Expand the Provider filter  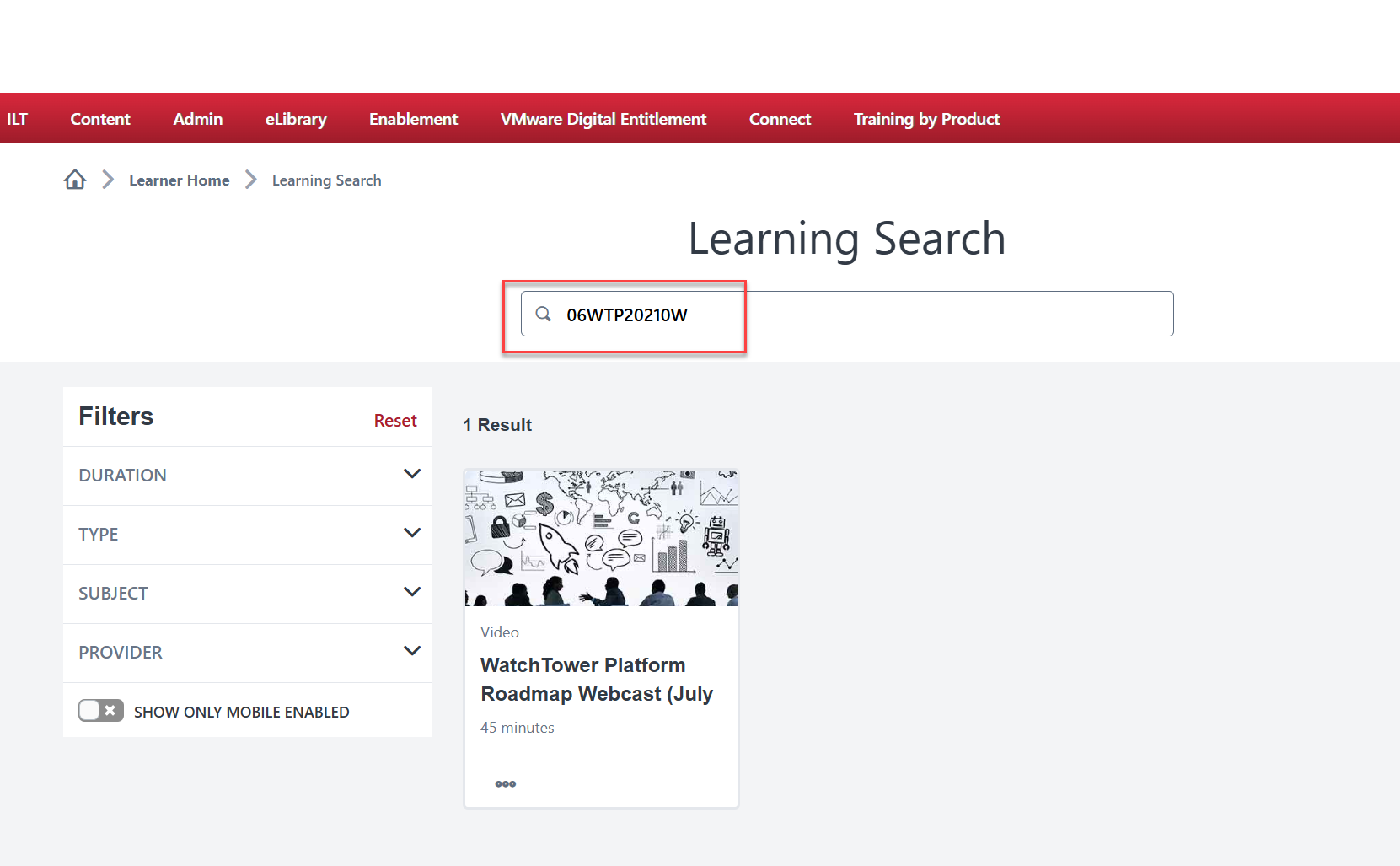click(x=248, y=653)
